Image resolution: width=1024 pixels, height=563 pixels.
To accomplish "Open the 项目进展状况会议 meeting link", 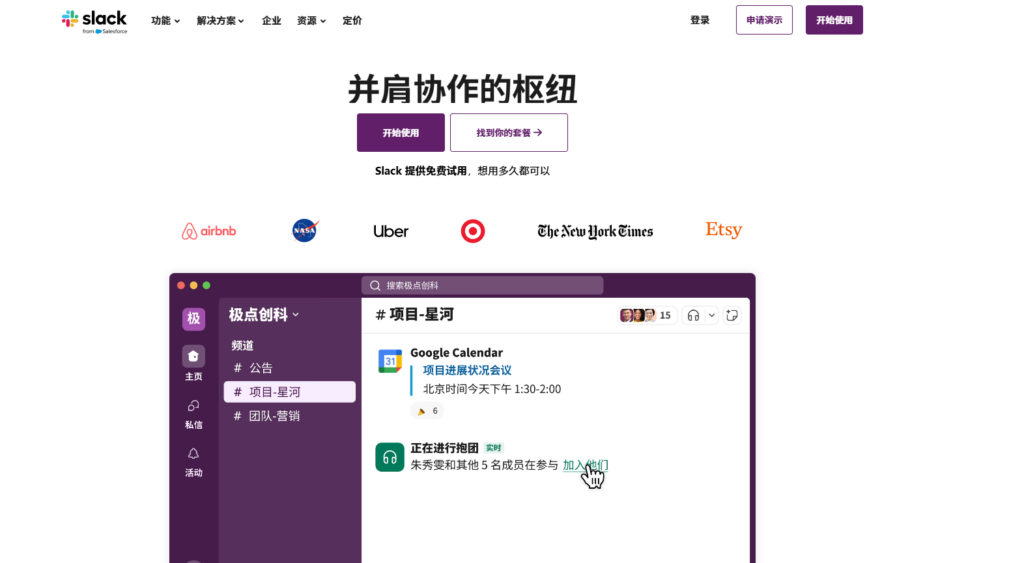I will 467,370.
